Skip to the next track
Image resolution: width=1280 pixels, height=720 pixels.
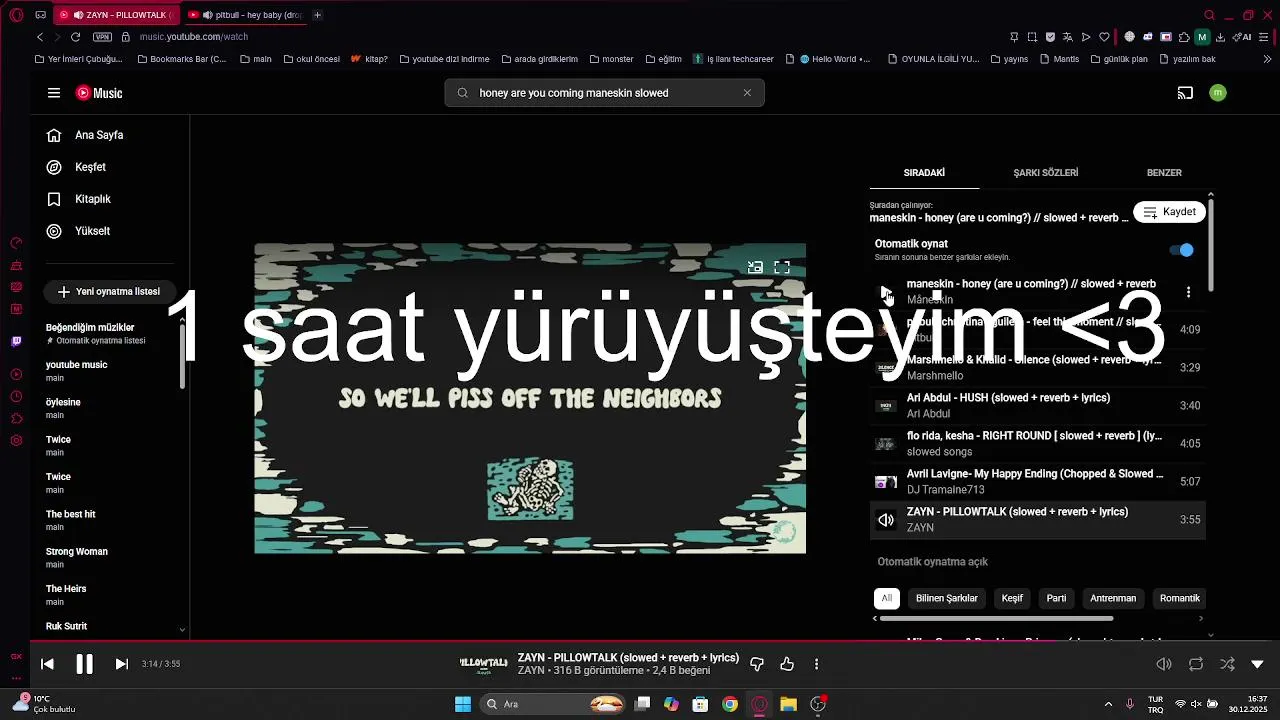click(x=121, y=664)
